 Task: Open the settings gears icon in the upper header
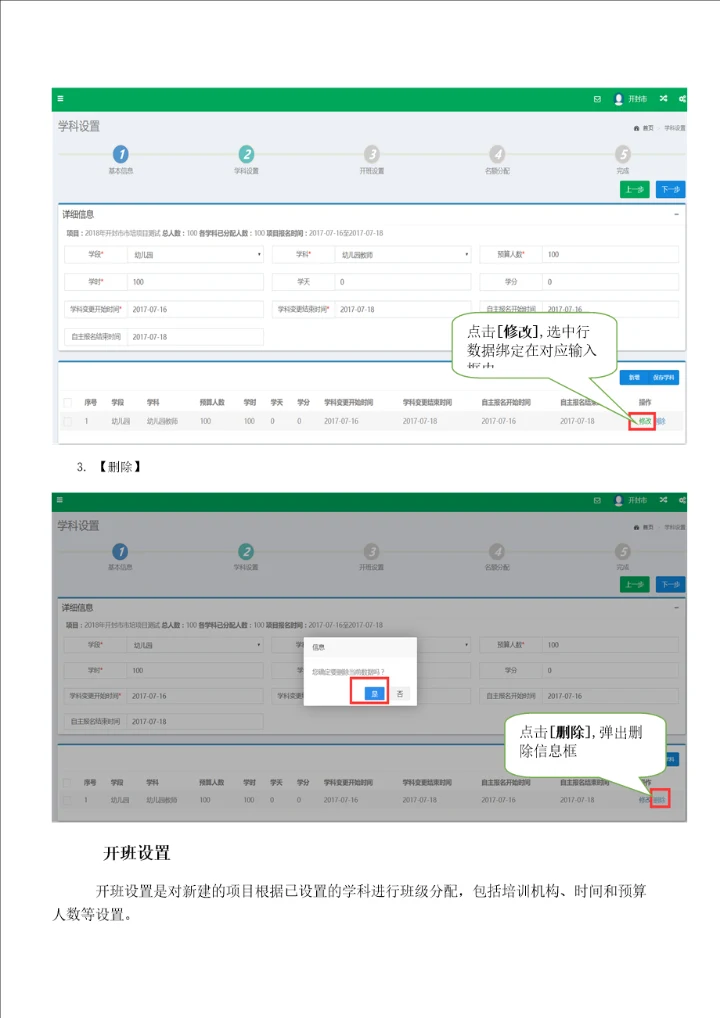click(682, 99)
